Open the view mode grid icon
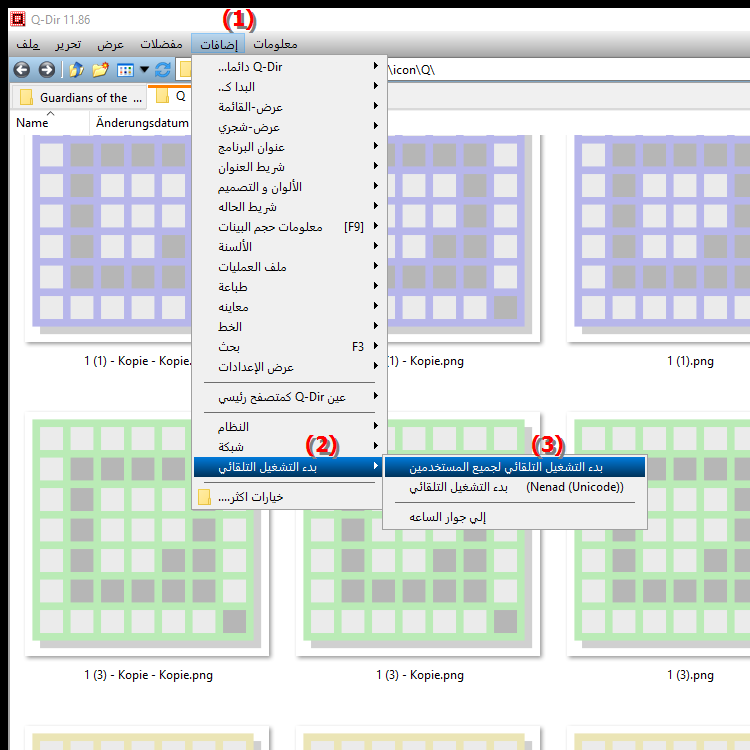 tap(125, 70)
